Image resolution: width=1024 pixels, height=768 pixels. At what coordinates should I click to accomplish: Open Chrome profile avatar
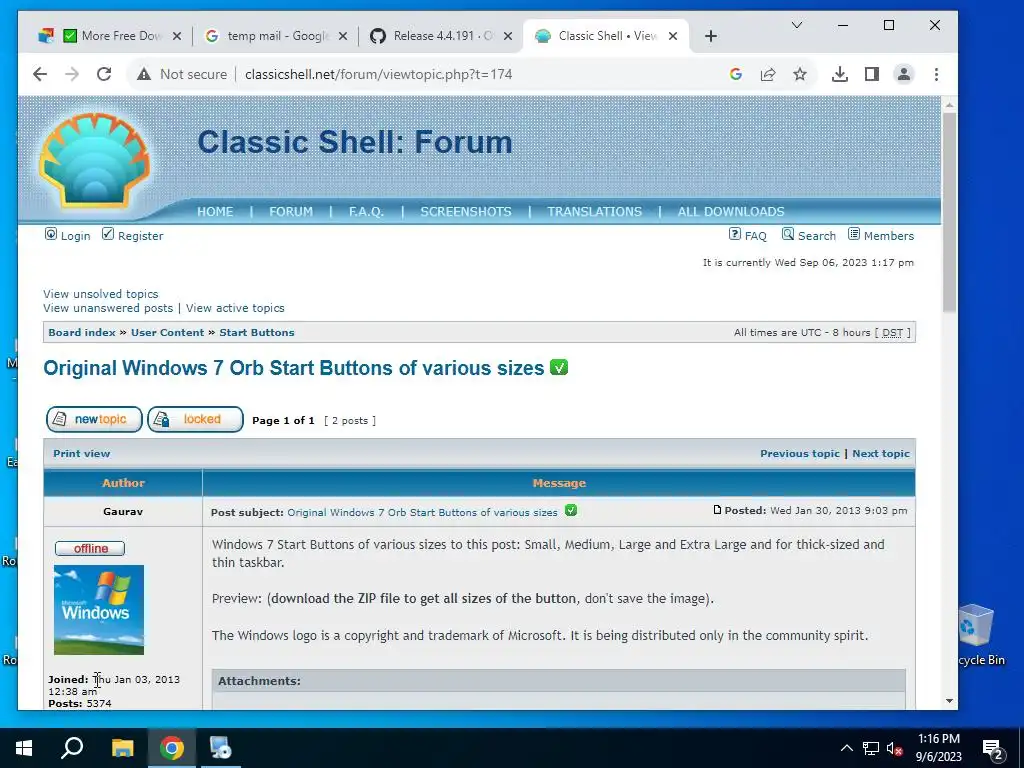(x=904, y=74)
